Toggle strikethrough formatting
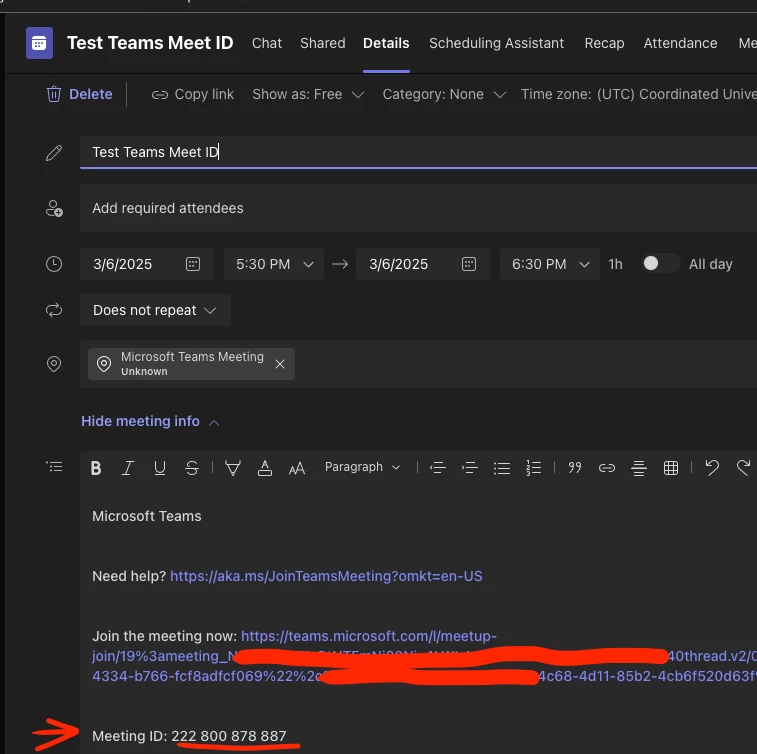Viewport: 757px width, 754px height. tap(192, 468)
